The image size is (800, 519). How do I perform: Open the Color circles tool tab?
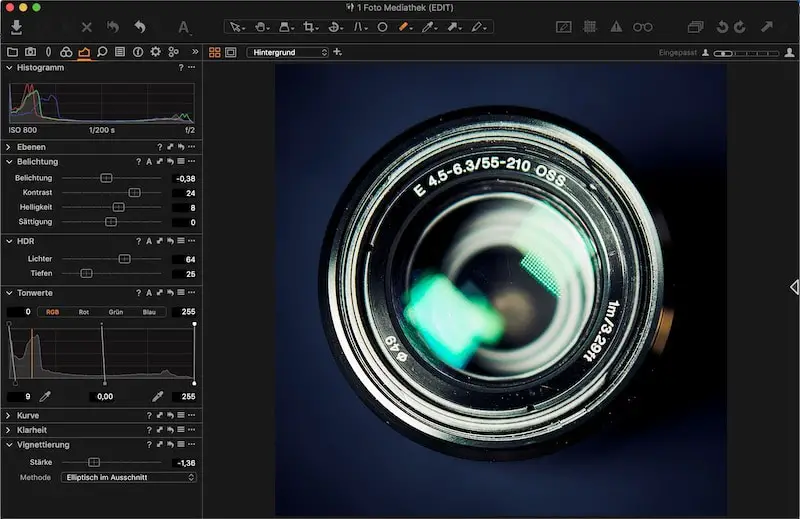(x=66, y=52)
